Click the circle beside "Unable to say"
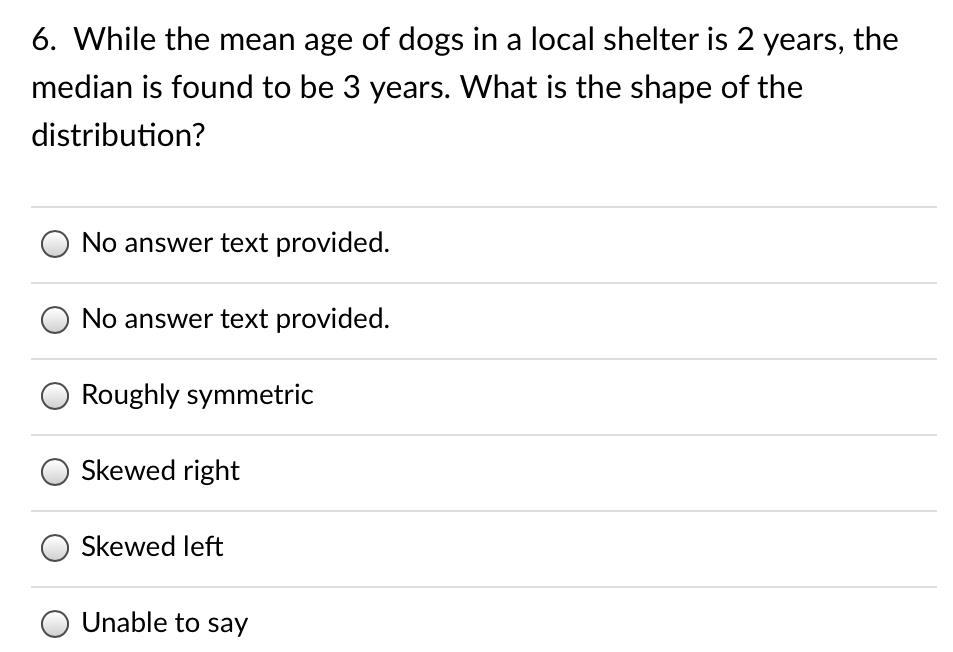Image resolution: width=953 pixels, height=652 pixels. tap(54, 623)
